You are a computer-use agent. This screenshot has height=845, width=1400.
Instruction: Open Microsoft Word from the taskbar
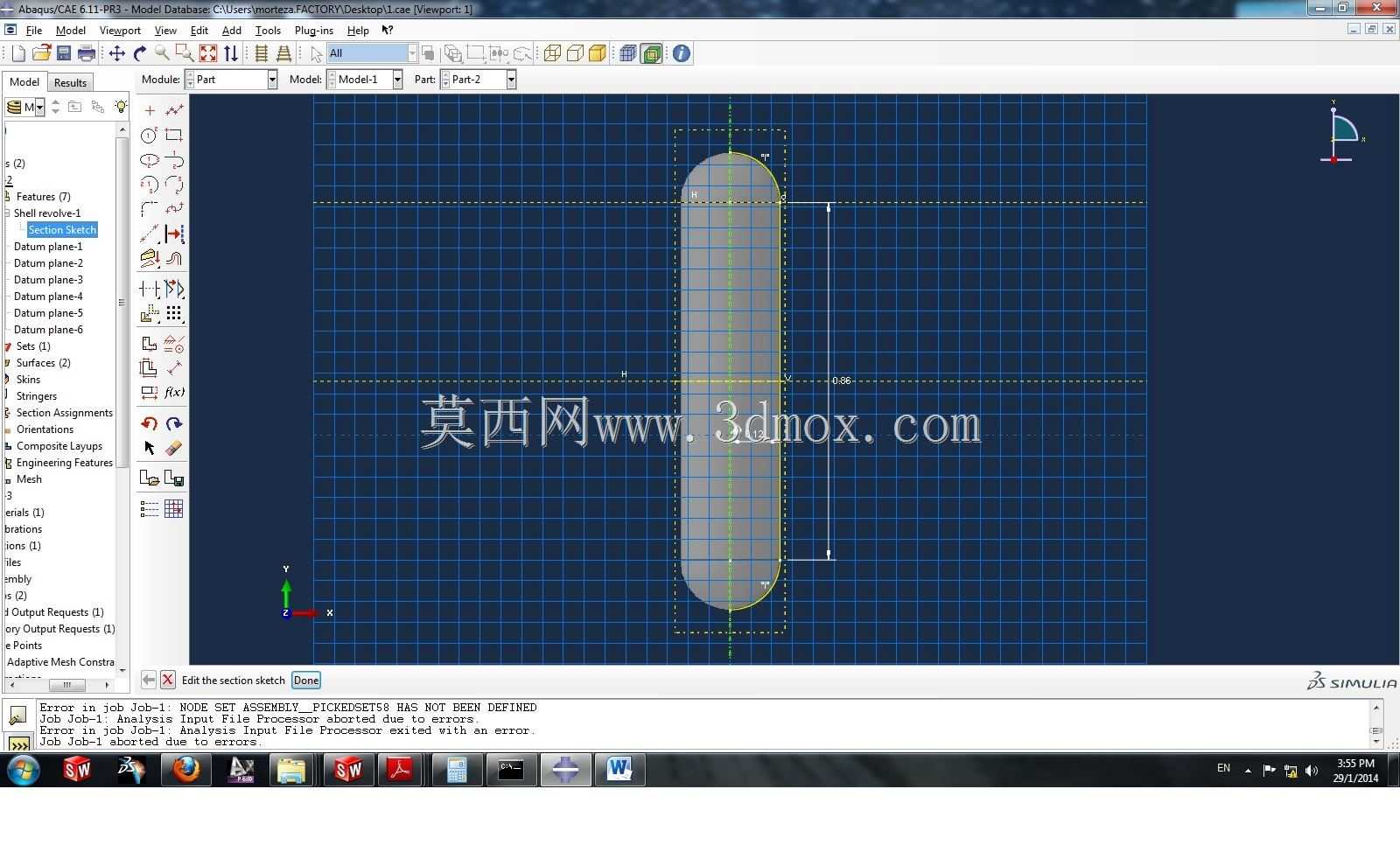point(619,770)
